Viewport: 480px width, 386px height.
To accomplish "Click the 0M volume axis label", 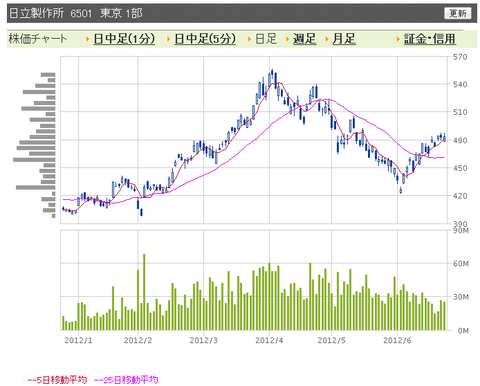I will click(463, 331).
